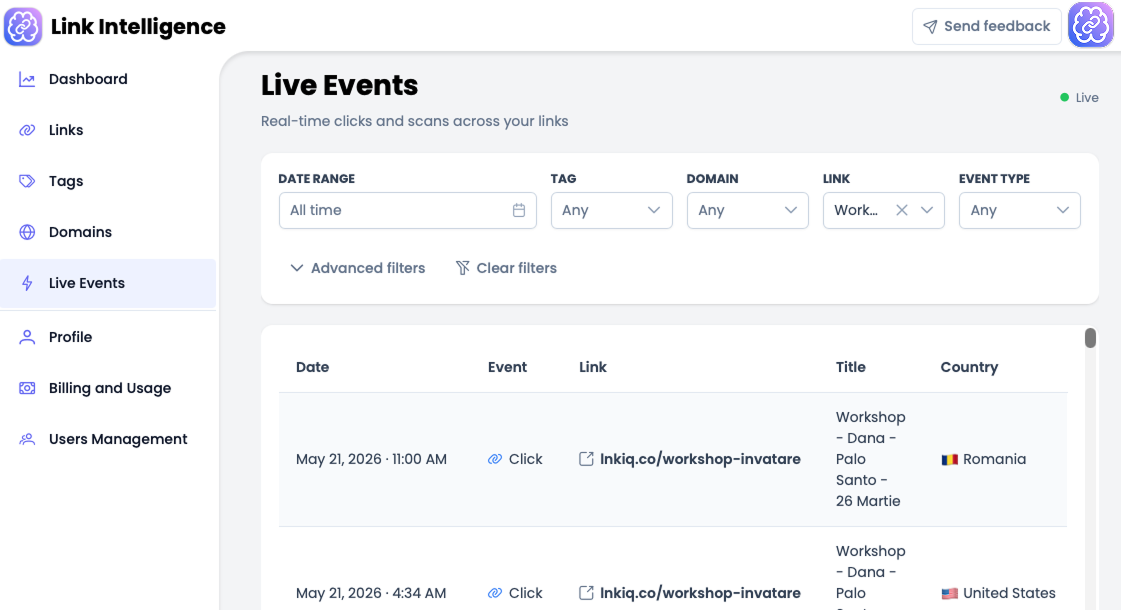
Task: Open the Event Type dropdown
Action: (x=1019, y=210)
